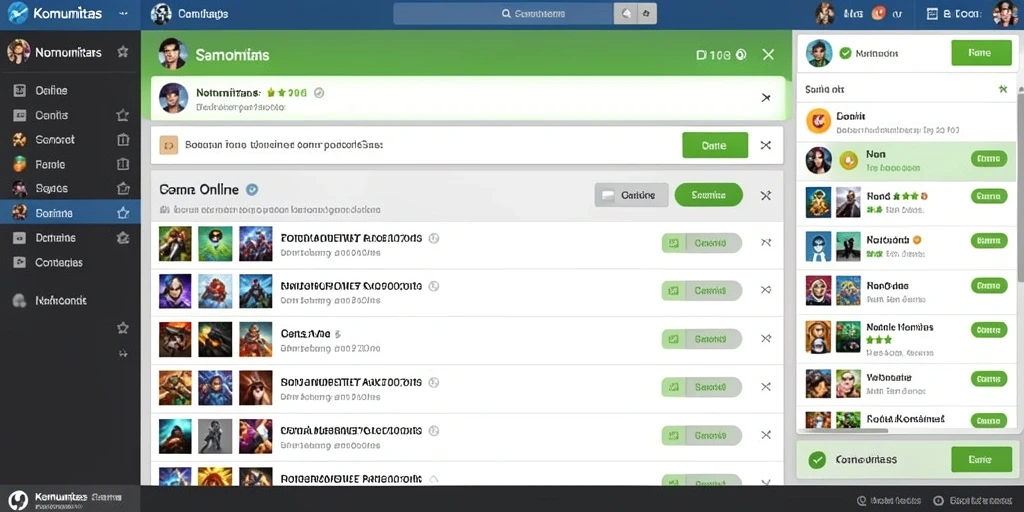
Task: Toggle the green checkmark circle in the bottom-right bar
Action: point(816,460)
